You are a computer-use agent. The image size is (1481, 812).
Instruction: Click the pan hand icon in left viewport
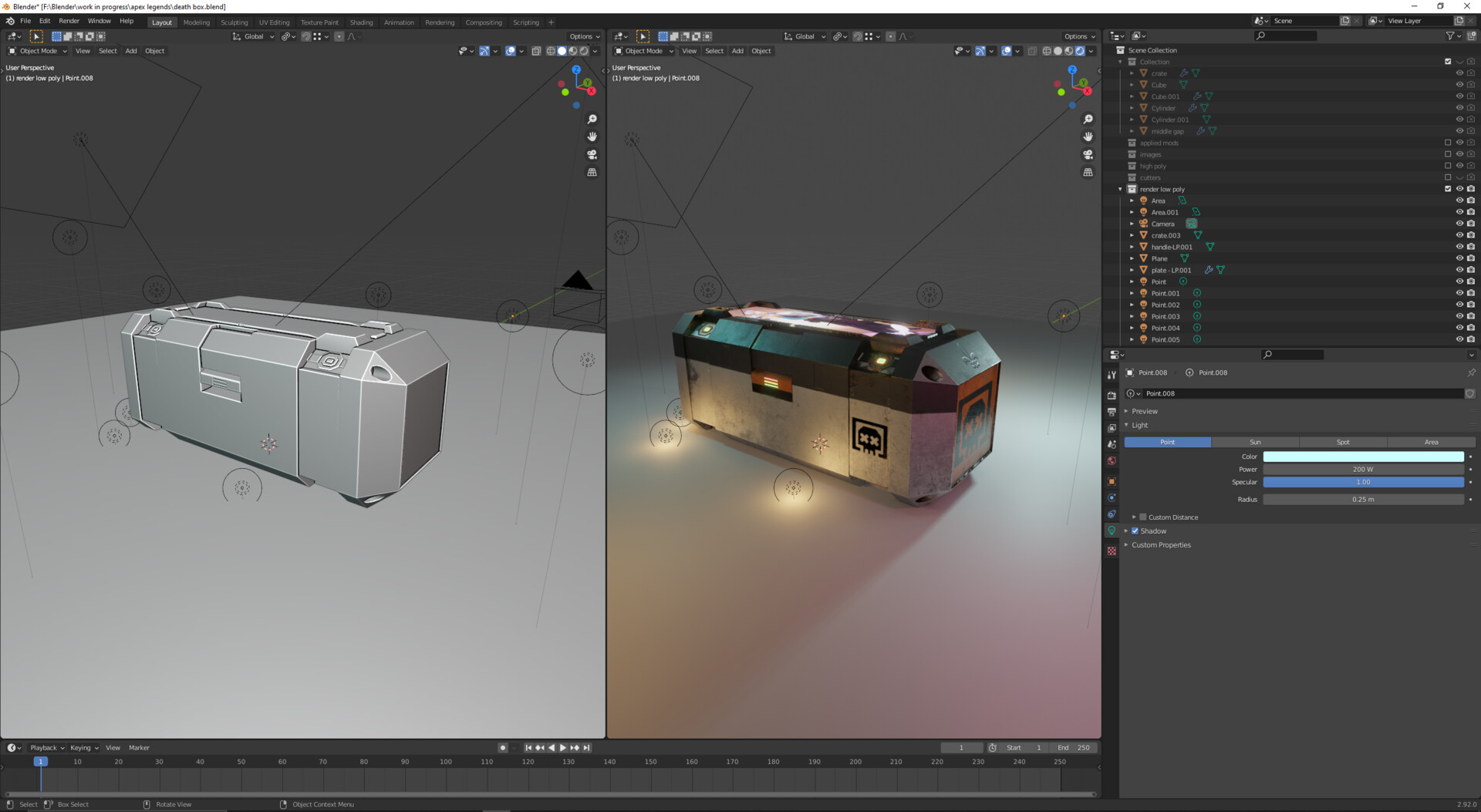(x=592, y=136)
